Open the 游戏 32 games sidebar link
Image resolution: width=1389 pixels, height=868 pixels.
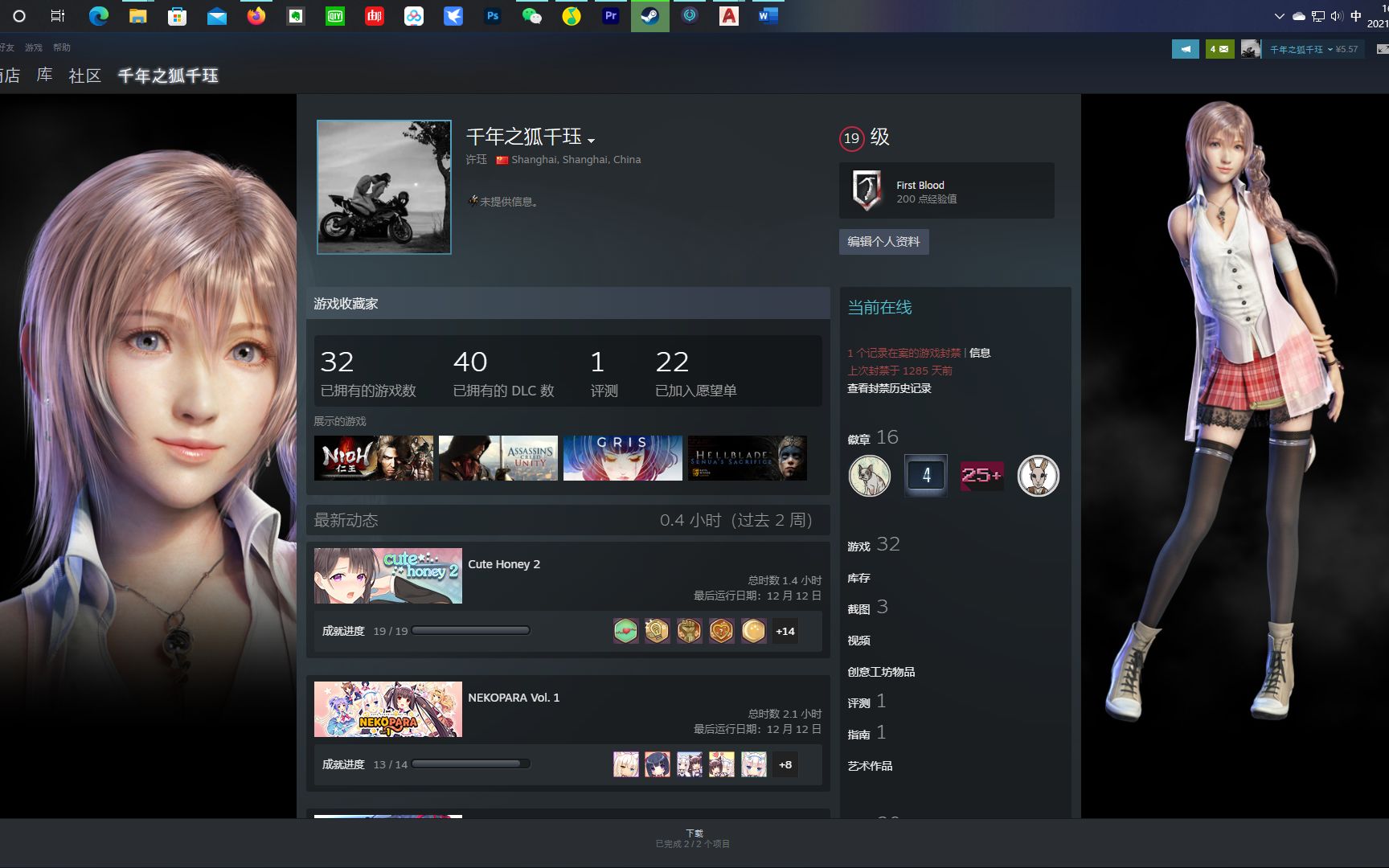click(874, 545)
